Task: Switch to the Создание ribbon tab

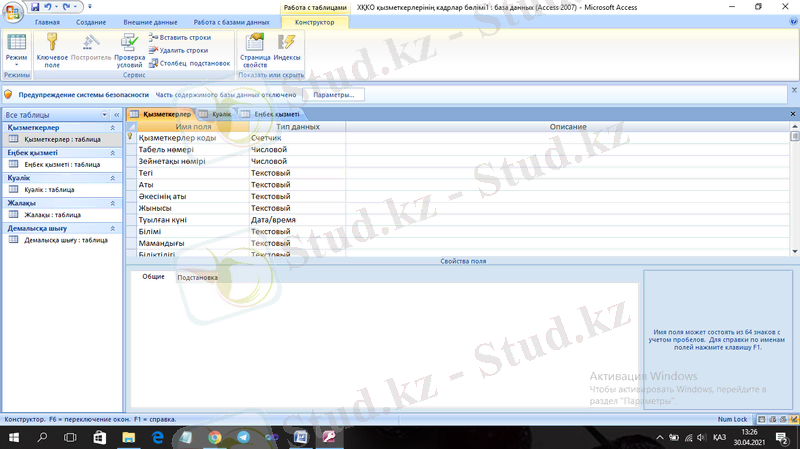Action: (x=90, y=21)
